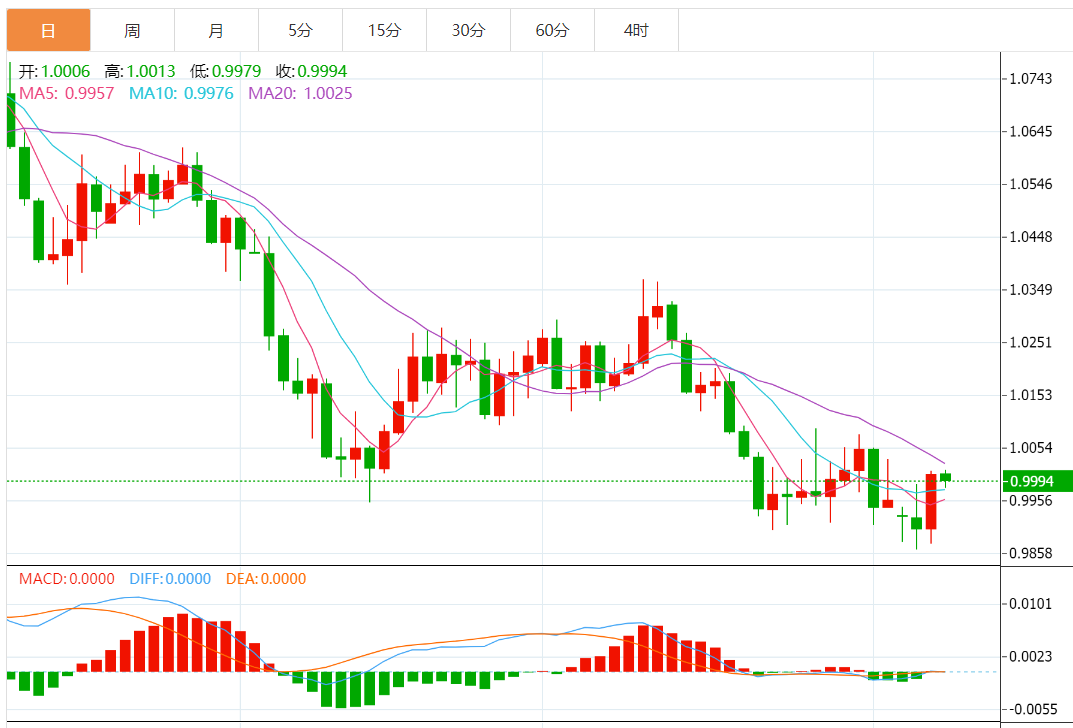Click the 1.0448 price axis label
This screenshot has width=1073, height=728.
pos(1031,237)
